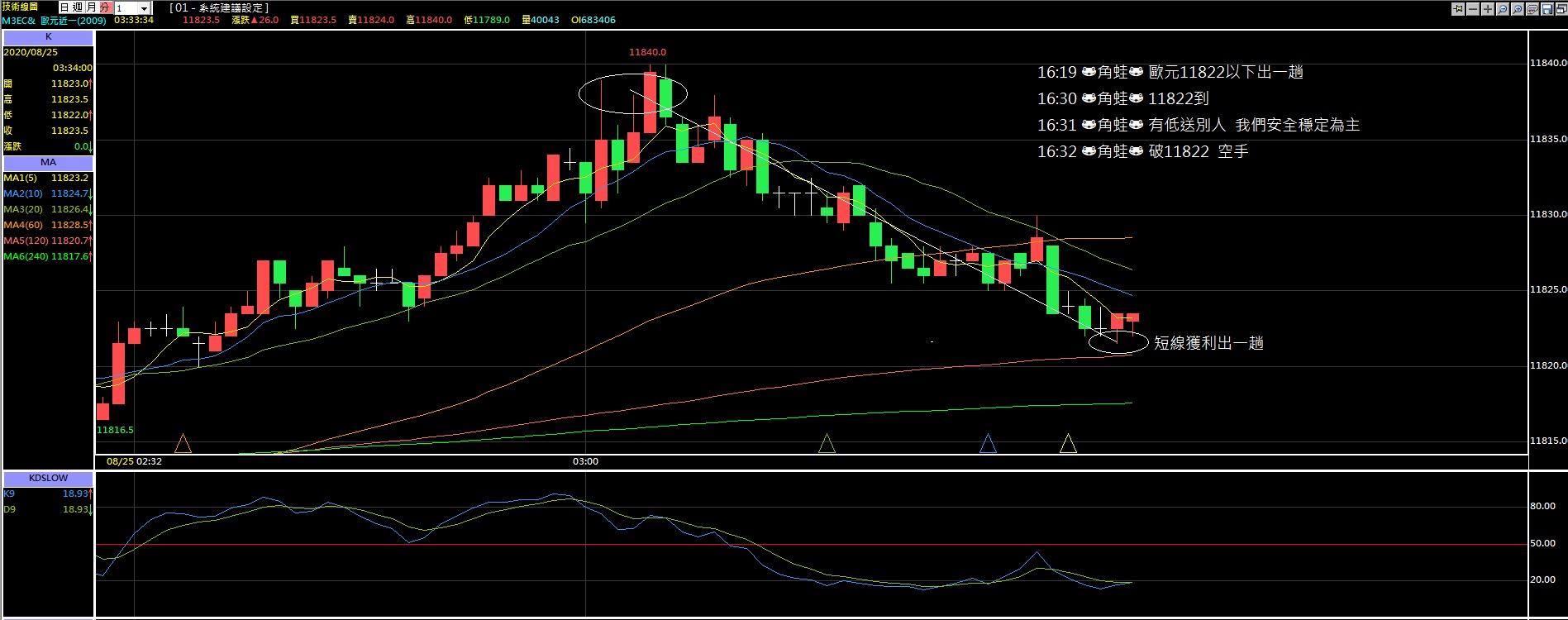Select the MA5(120) moving average row
Screen dimensions: 1568x620
[48, 241]
